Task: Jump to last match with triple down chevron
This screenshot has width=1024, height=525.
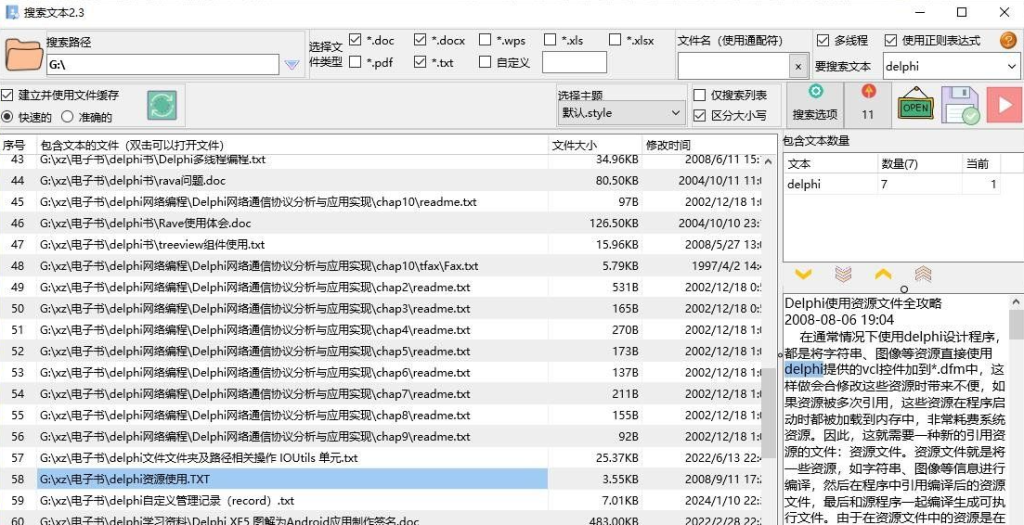Action: (843, 274)
